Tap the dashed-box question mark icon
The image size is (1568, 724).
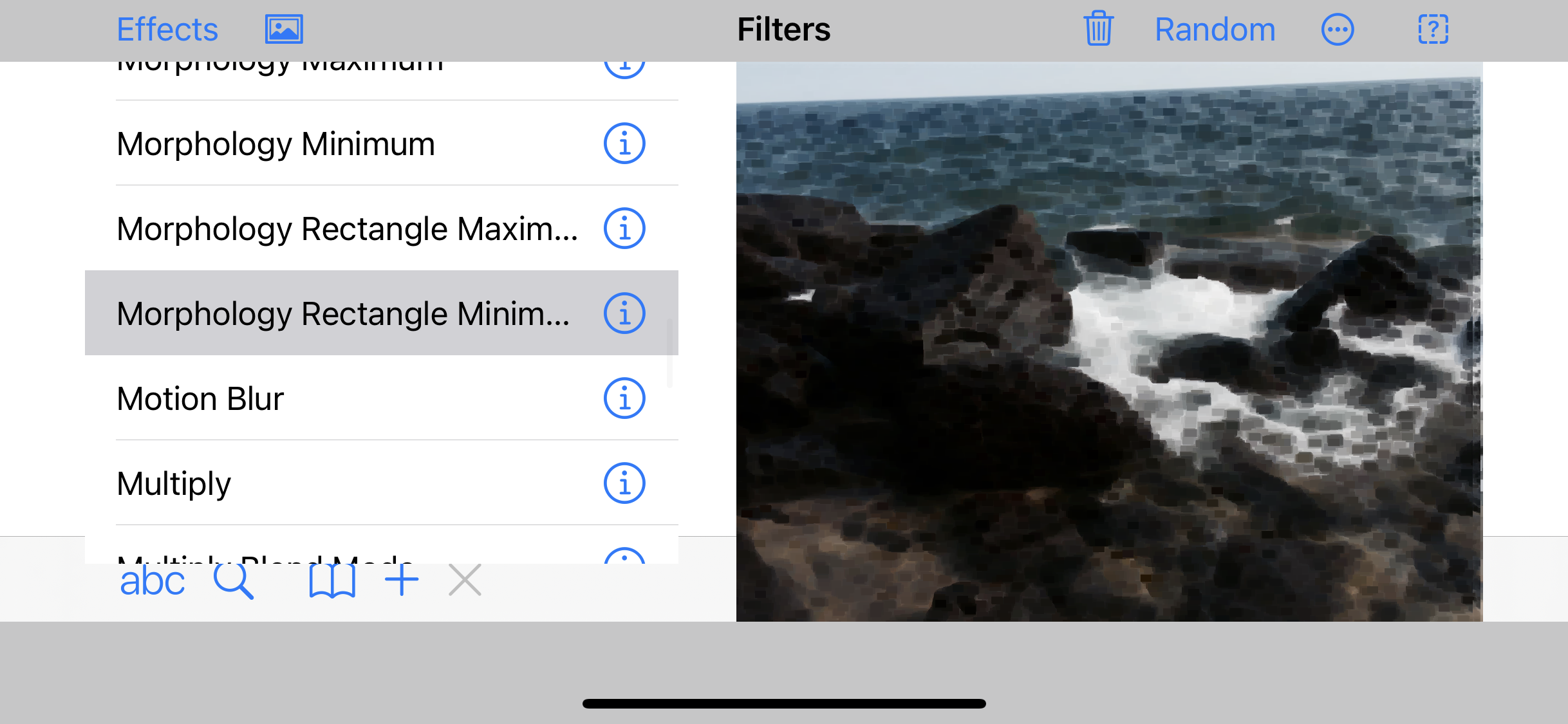click(1433, 30)
